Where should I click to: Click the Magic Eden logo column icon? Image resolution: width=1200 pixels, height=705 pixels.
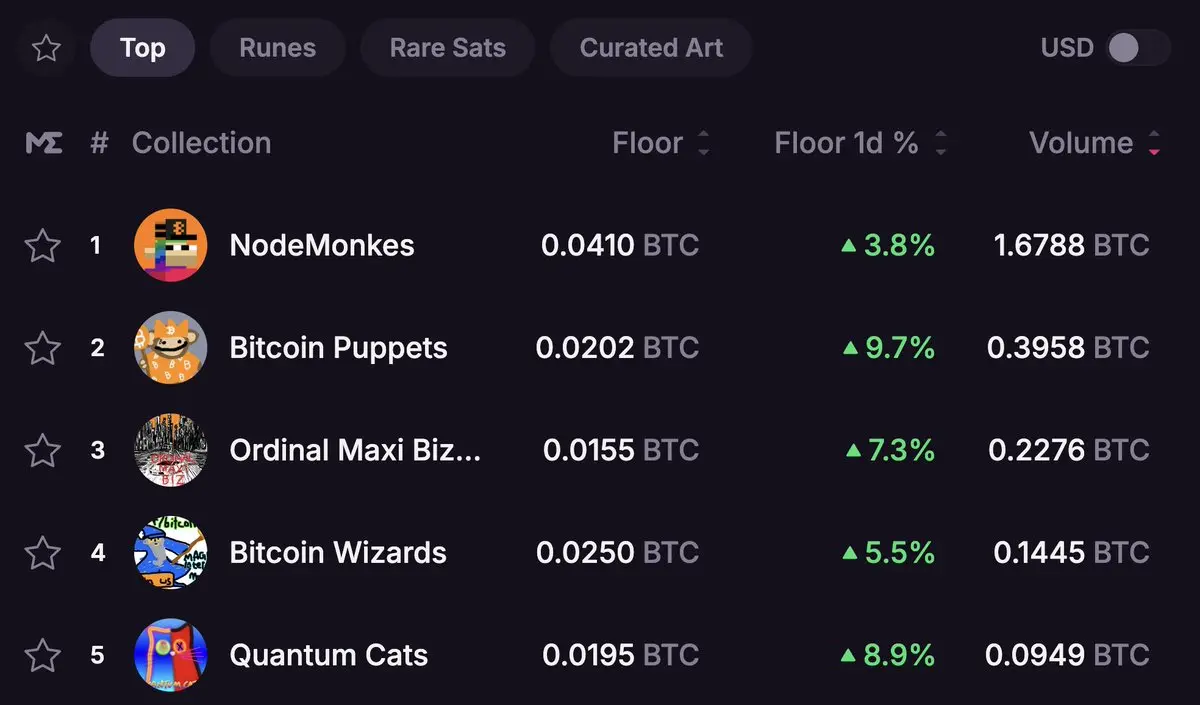click(44, 143)
